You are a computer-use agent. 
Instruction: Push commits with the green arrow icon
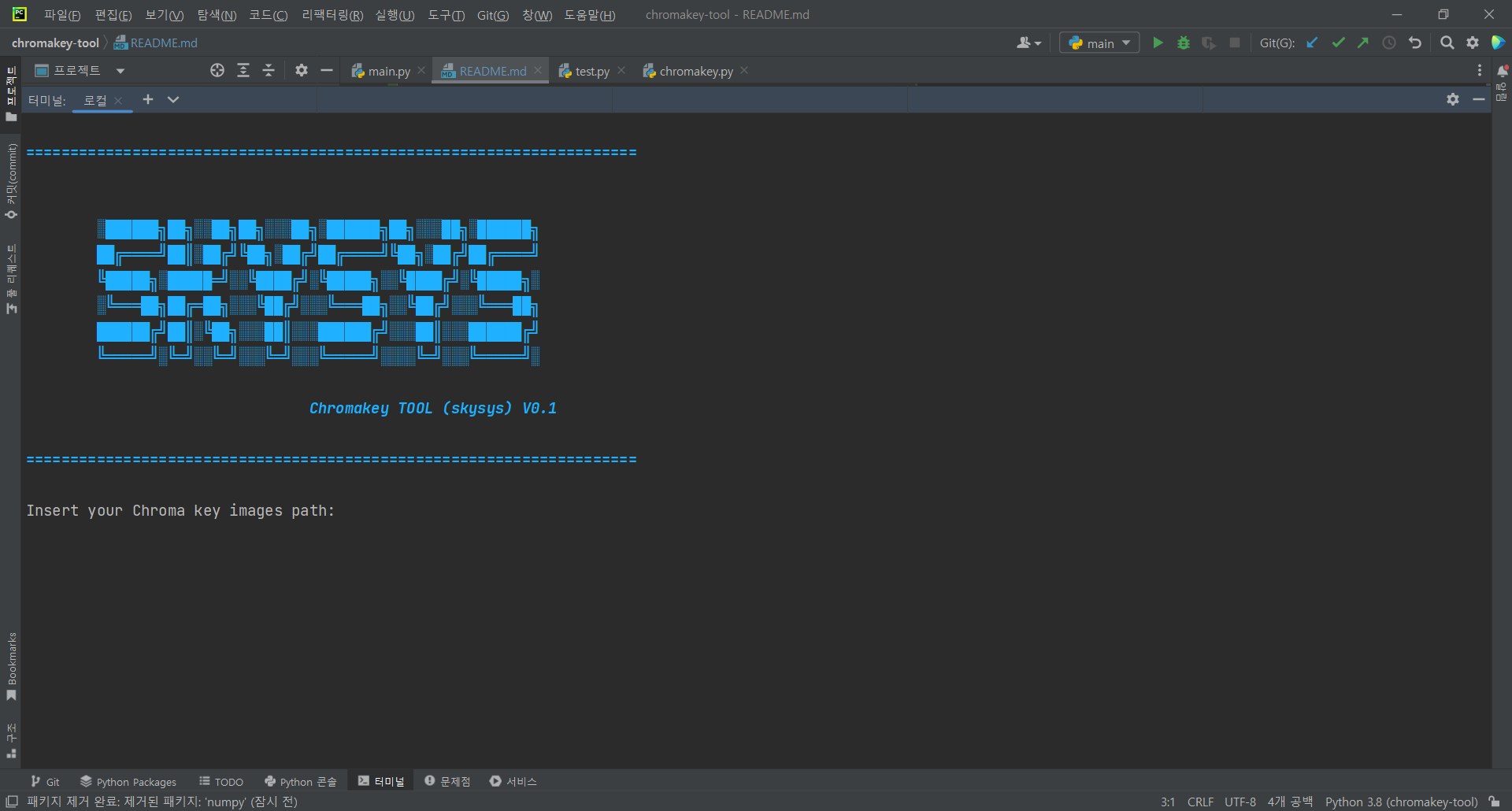tap(1363, 43)
